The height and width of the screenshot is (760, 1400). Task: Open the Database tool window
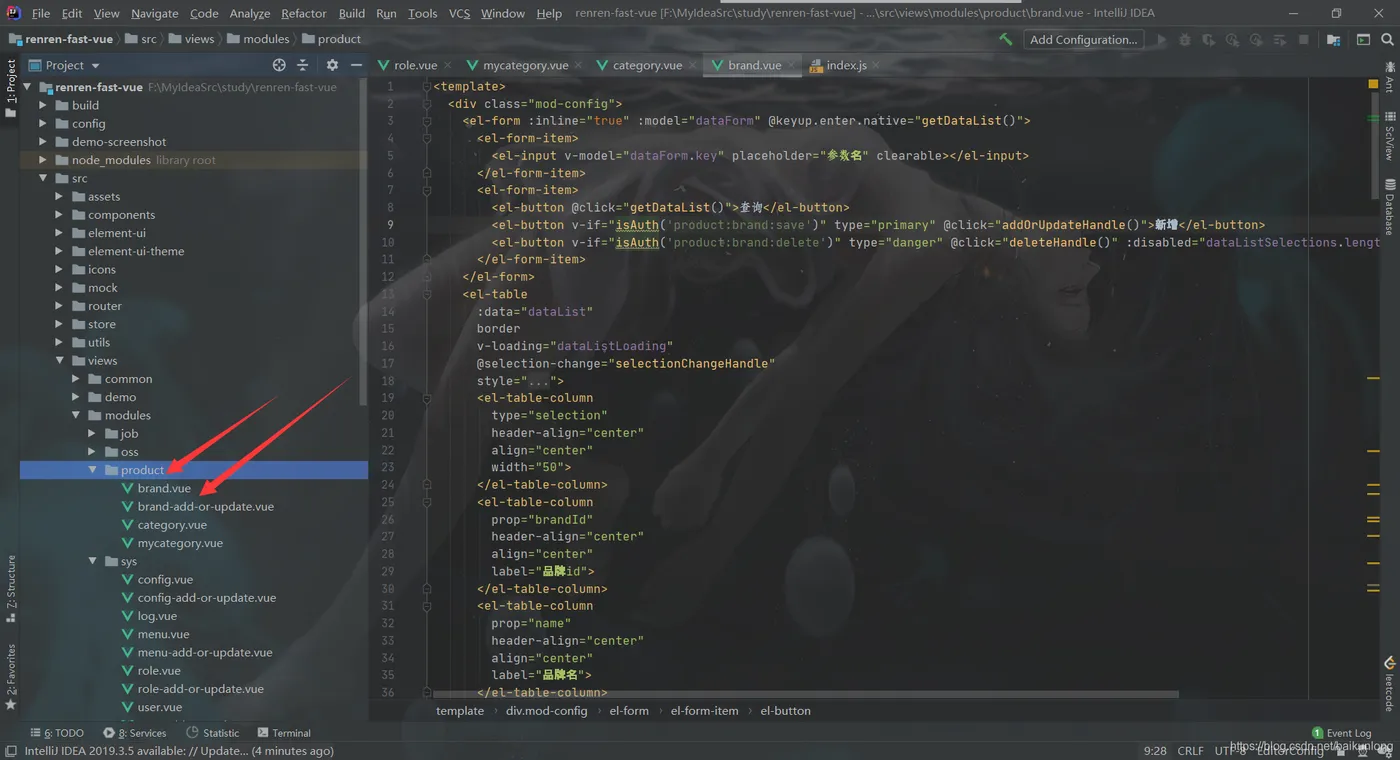point(1389,208)
